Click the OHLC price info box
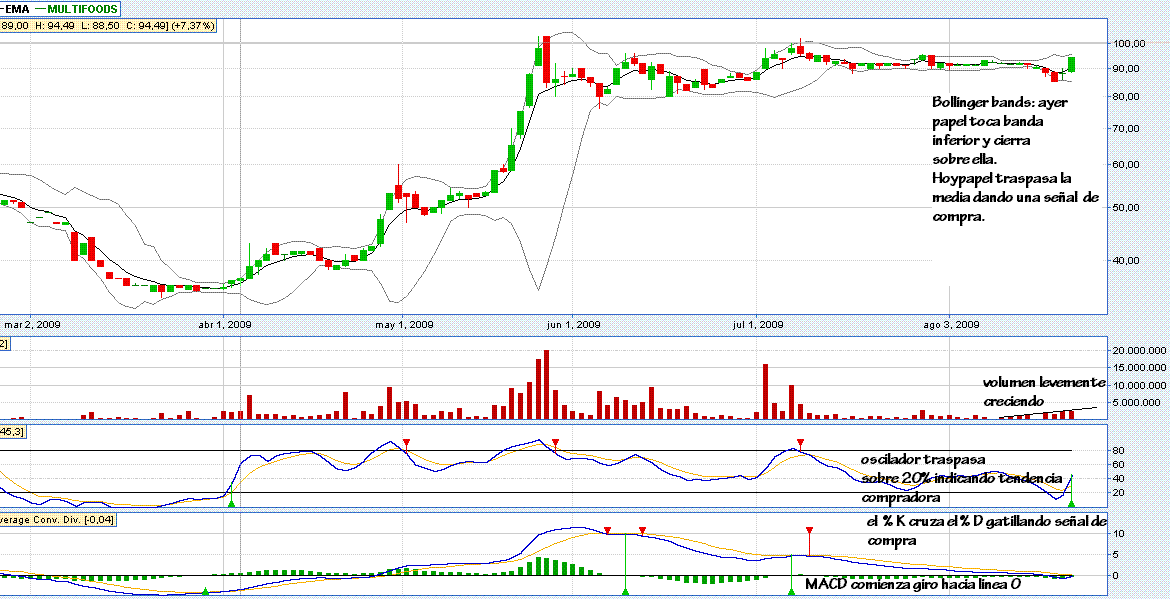Screen dimensions: 1170x599 click(108, 25)
